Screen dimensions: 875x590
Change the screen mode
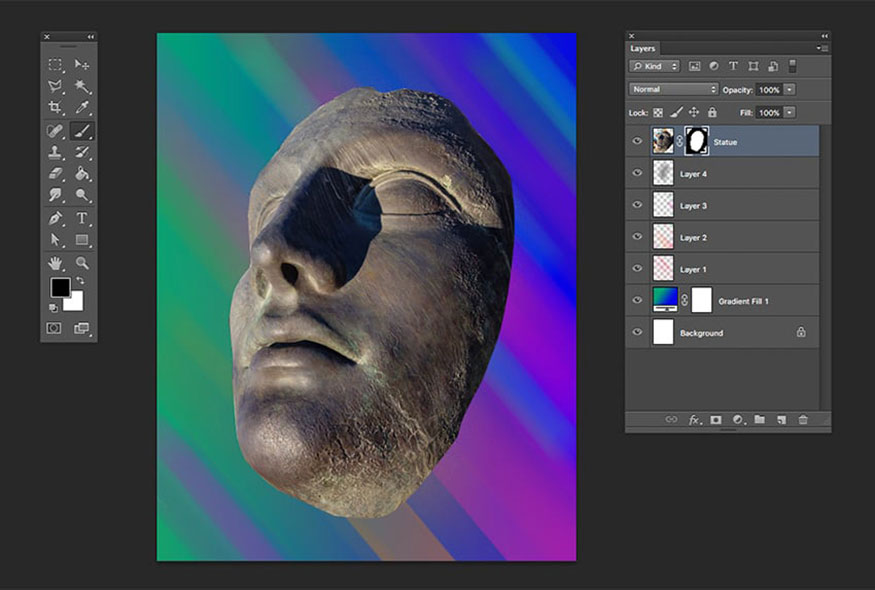pos(82,328)
